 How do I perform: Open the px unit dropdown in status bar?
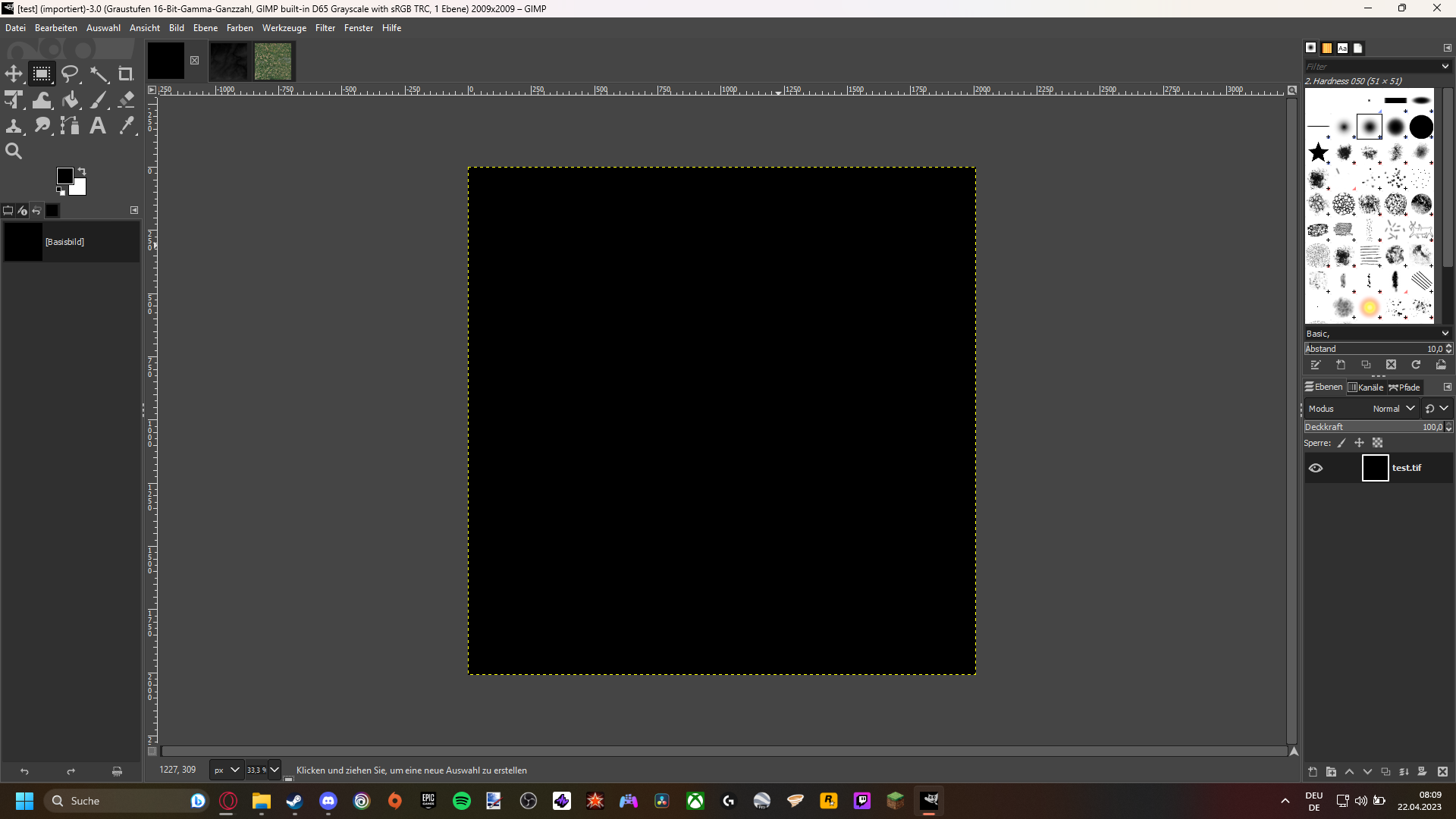[226, 770]
